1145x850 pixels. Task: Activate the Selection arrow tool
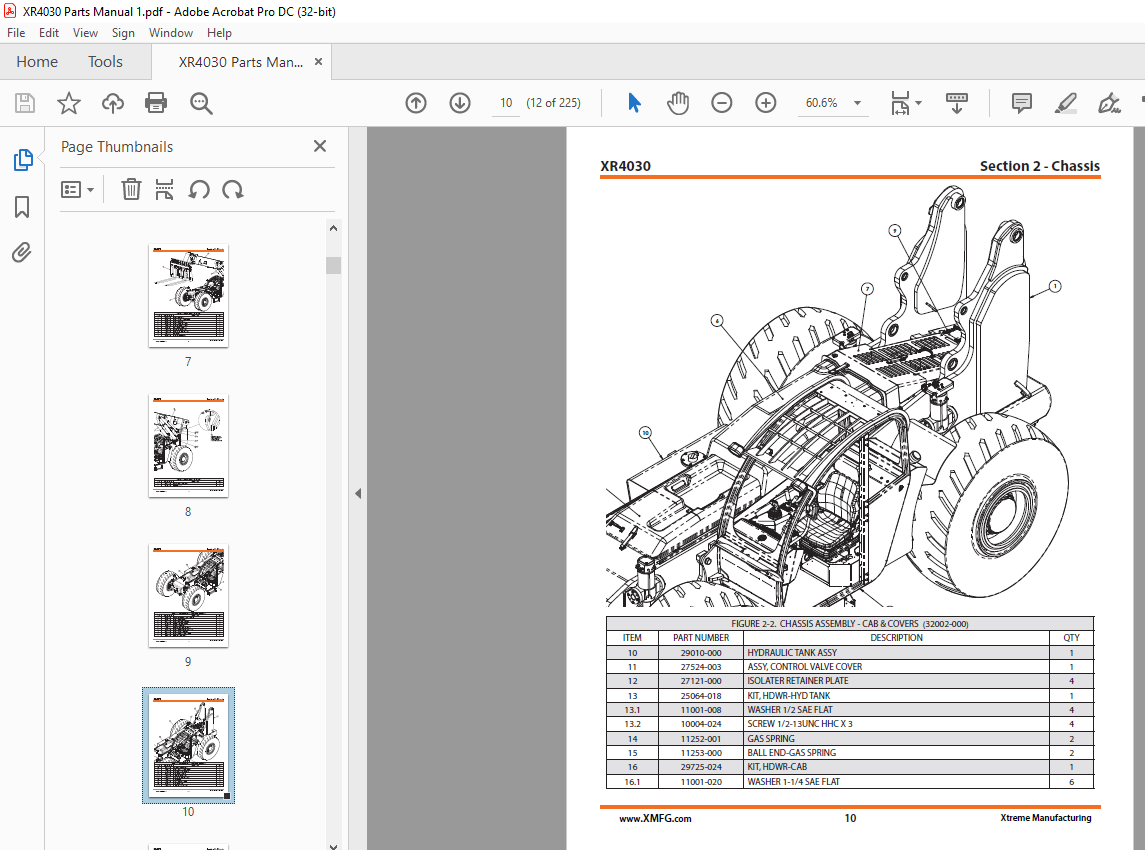point(634,103)
